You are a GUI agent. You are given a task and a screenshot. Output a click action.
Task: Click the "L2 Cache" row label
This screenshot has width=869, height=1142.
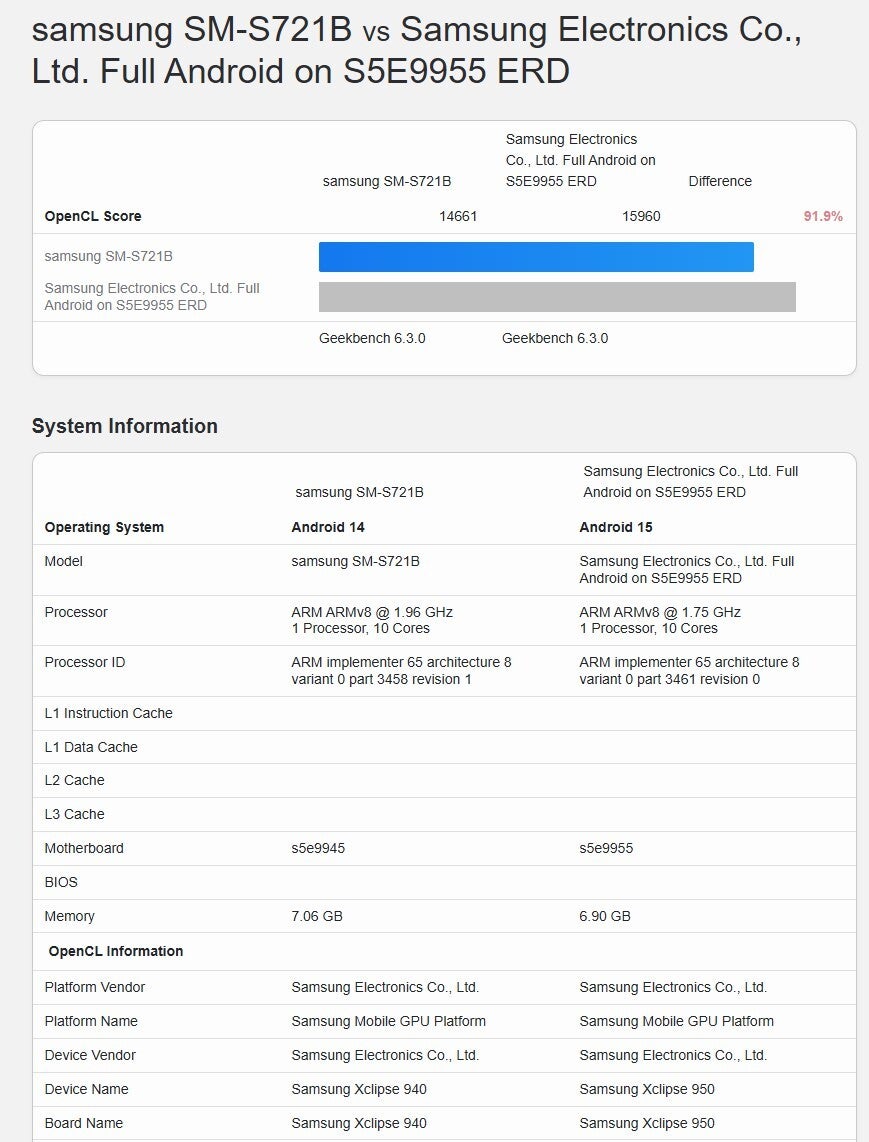[74, 781]
